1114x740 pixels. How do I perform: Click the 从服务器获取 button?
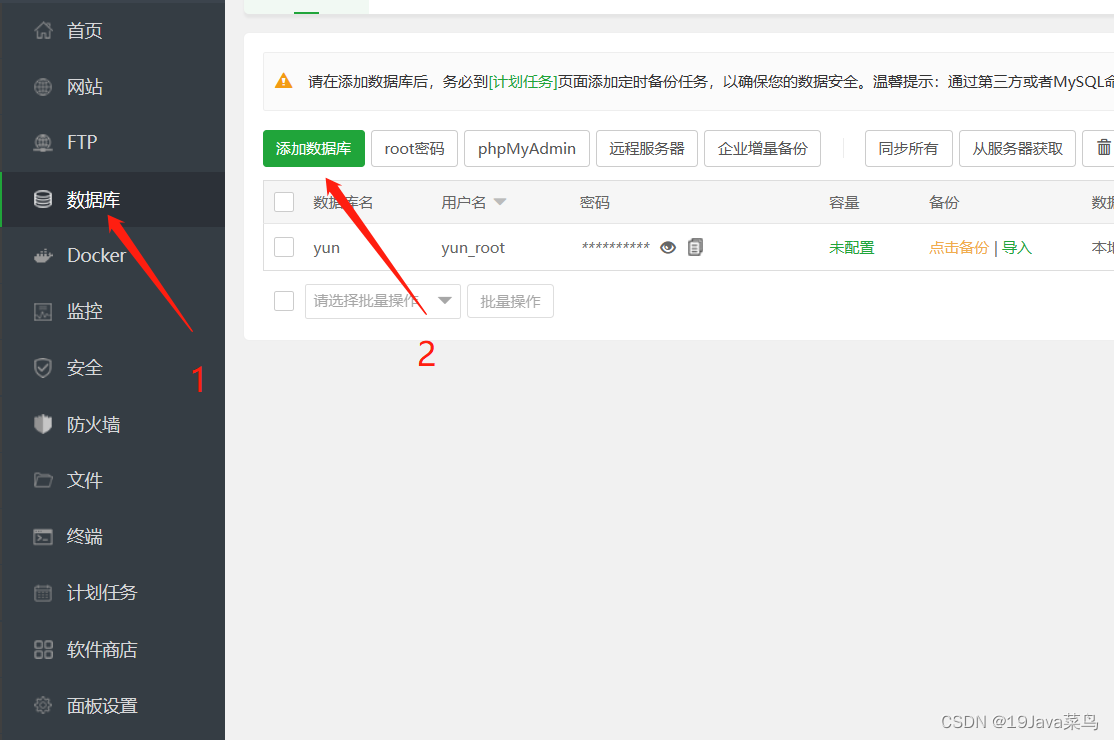pyautogui.click(x=1017, y=148)
